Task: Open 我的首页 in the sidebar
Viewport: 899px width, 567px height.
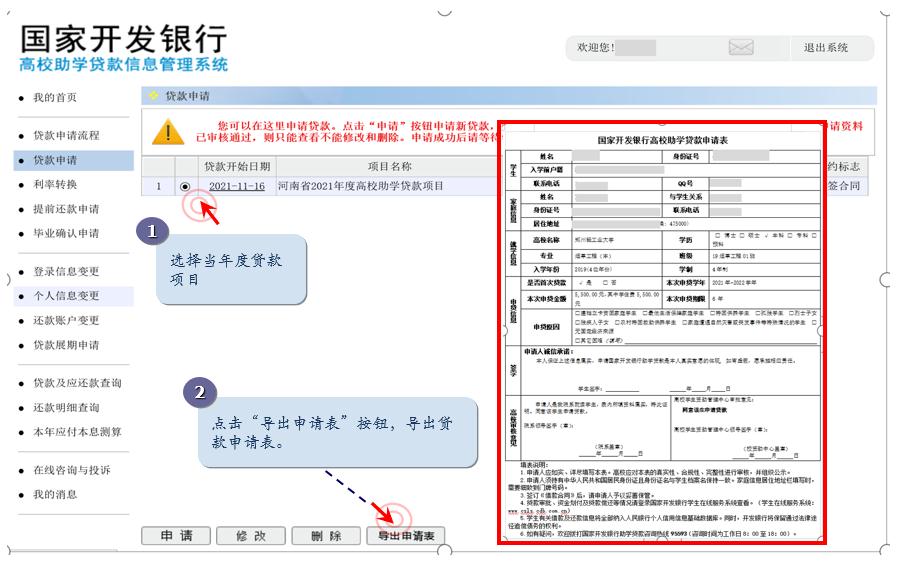Action: (54, 97)
